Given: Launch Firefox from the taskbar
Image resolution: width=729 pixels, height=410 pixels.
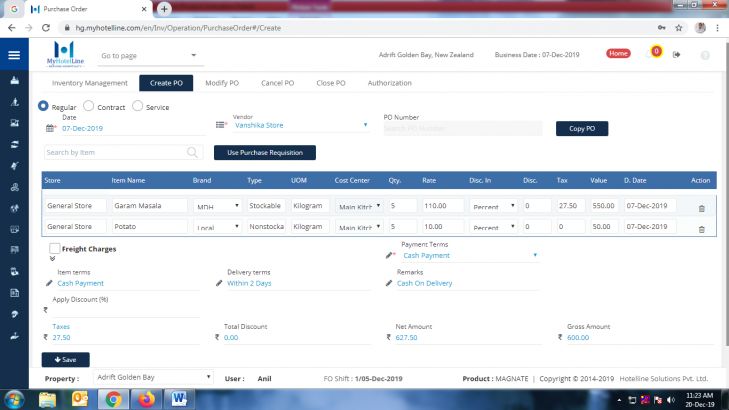Looking at the screenshot, I should click(148, 399).
